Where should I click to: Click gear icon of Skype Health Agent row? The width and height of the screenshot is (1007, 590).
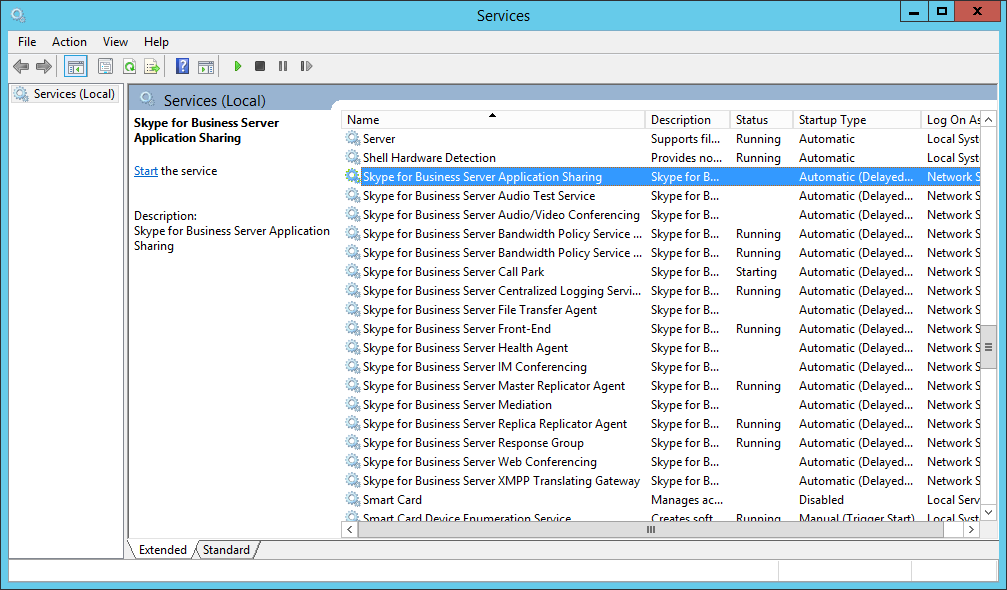click(353, 347)
